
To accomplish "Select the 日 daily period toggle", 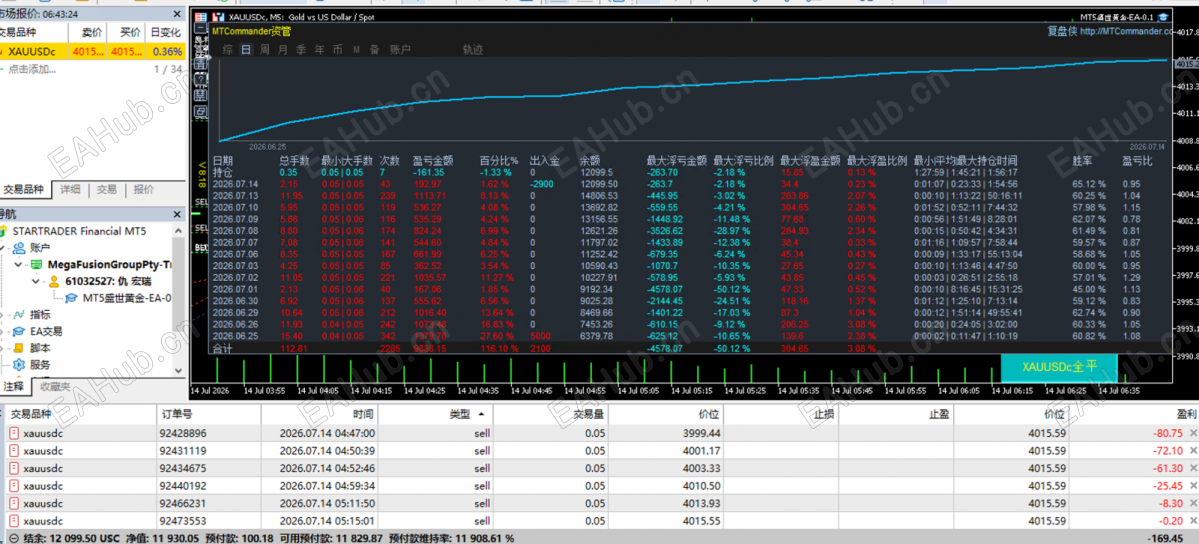I will 245,50.
